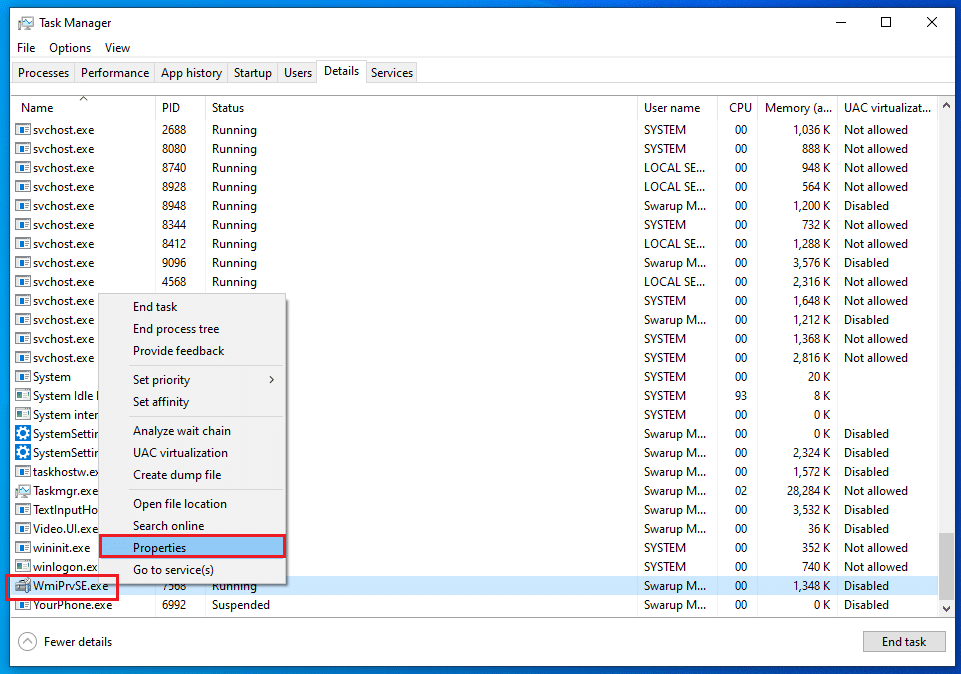Click the vertical scrollbar thumb
This screenshot has height=674, width=961.
[946, 566]
